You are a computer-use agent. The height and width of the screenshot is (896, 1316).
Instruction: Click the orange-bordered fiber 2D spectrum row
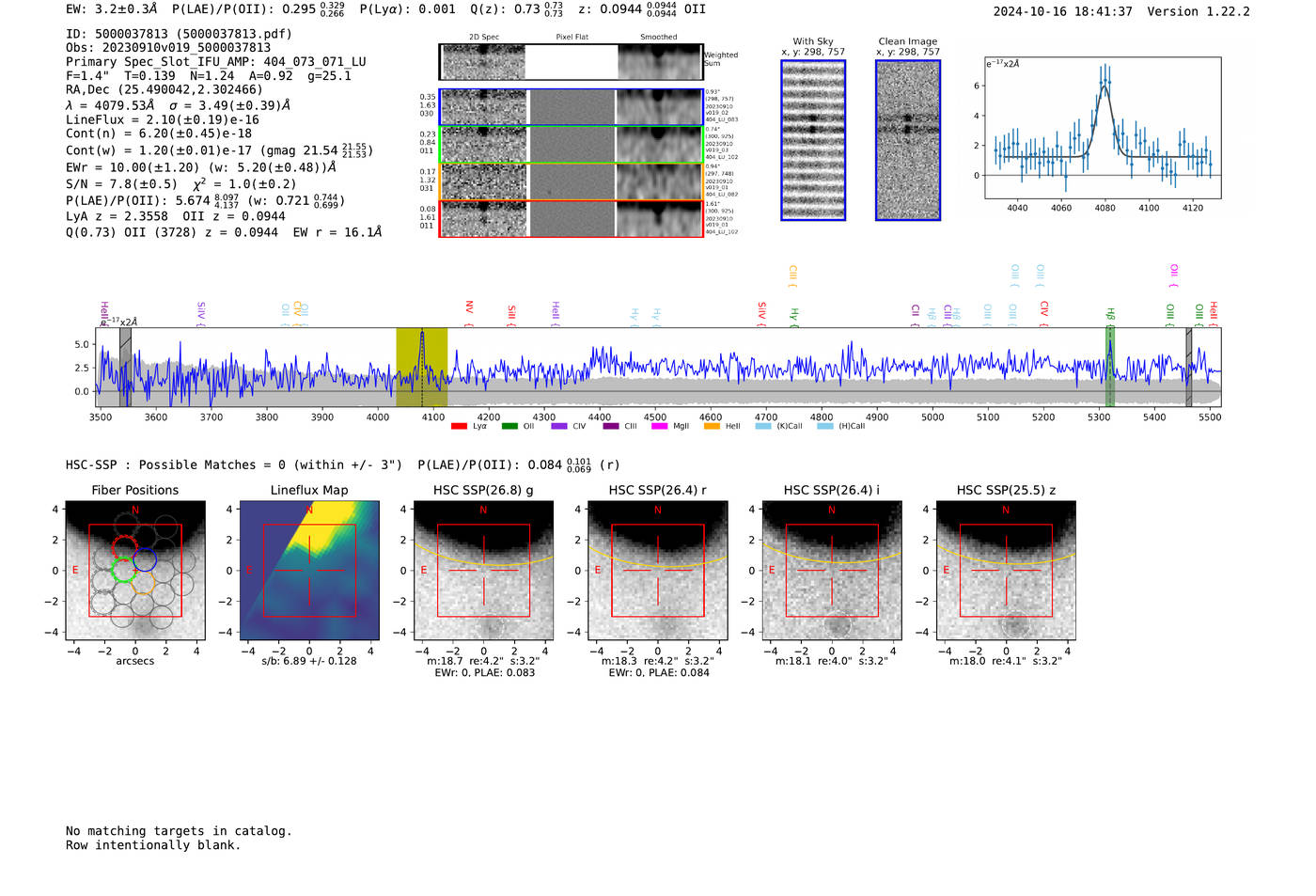coord(571,181)
